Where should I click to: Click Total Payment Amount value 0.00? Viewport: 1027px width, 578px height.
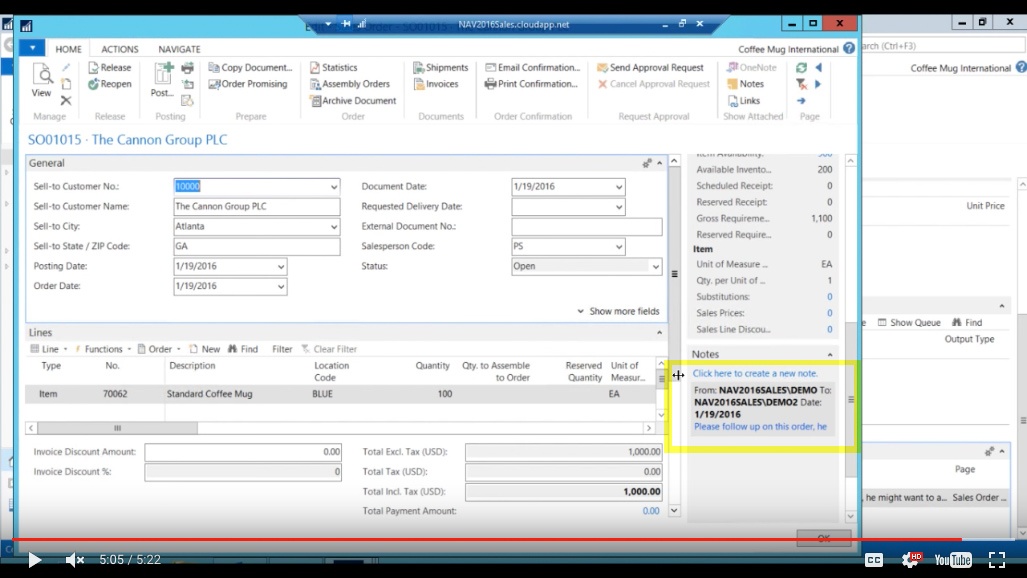click(x=651, y=511)
